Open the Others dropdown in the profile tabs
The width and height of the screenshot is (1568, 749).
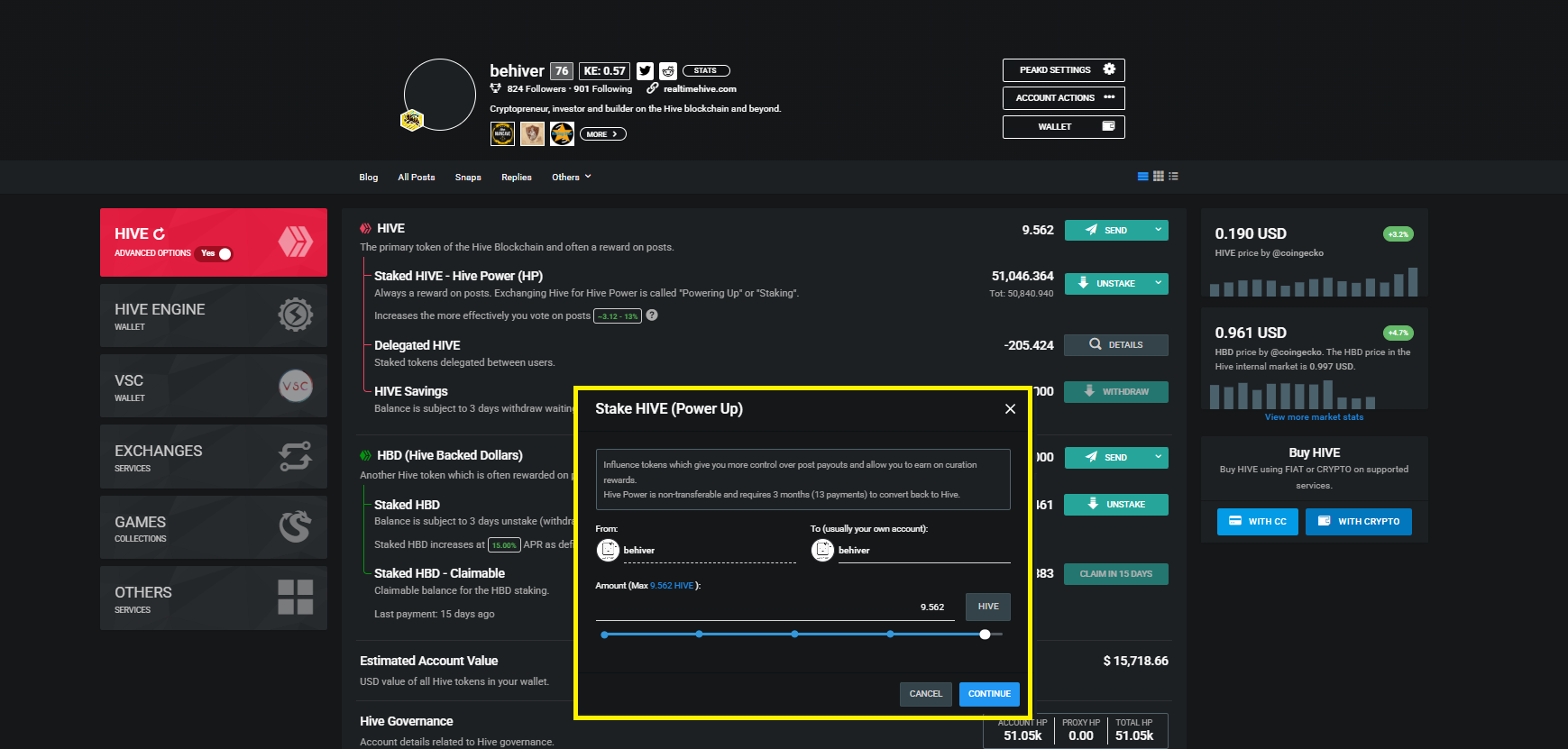[x=572, y=178]
